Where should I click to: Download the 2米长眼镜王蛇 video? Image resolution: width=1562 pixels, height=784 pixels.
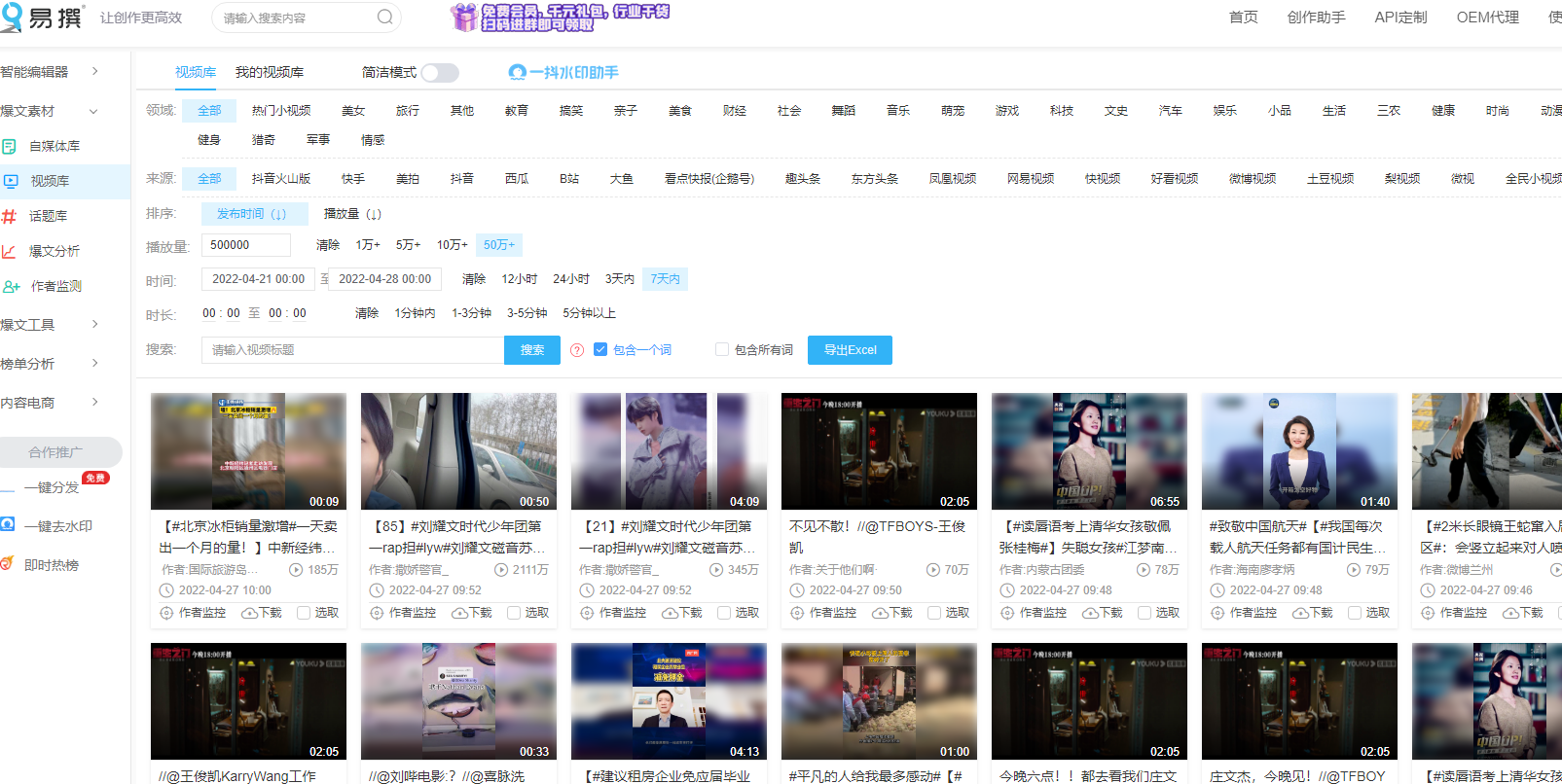coord(1523,613)
